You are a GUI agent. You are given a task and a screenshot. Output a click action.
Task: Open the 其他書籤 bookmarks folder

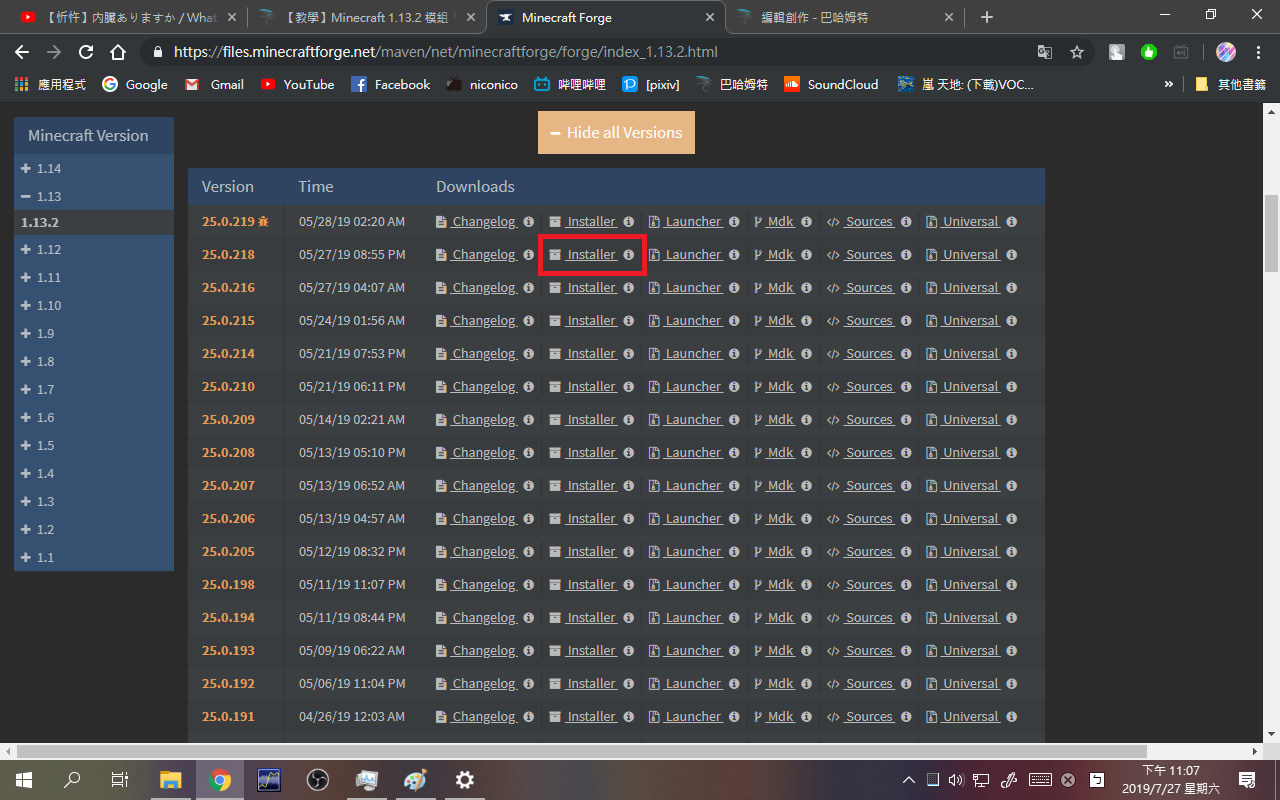click(x=1231, y=85)
